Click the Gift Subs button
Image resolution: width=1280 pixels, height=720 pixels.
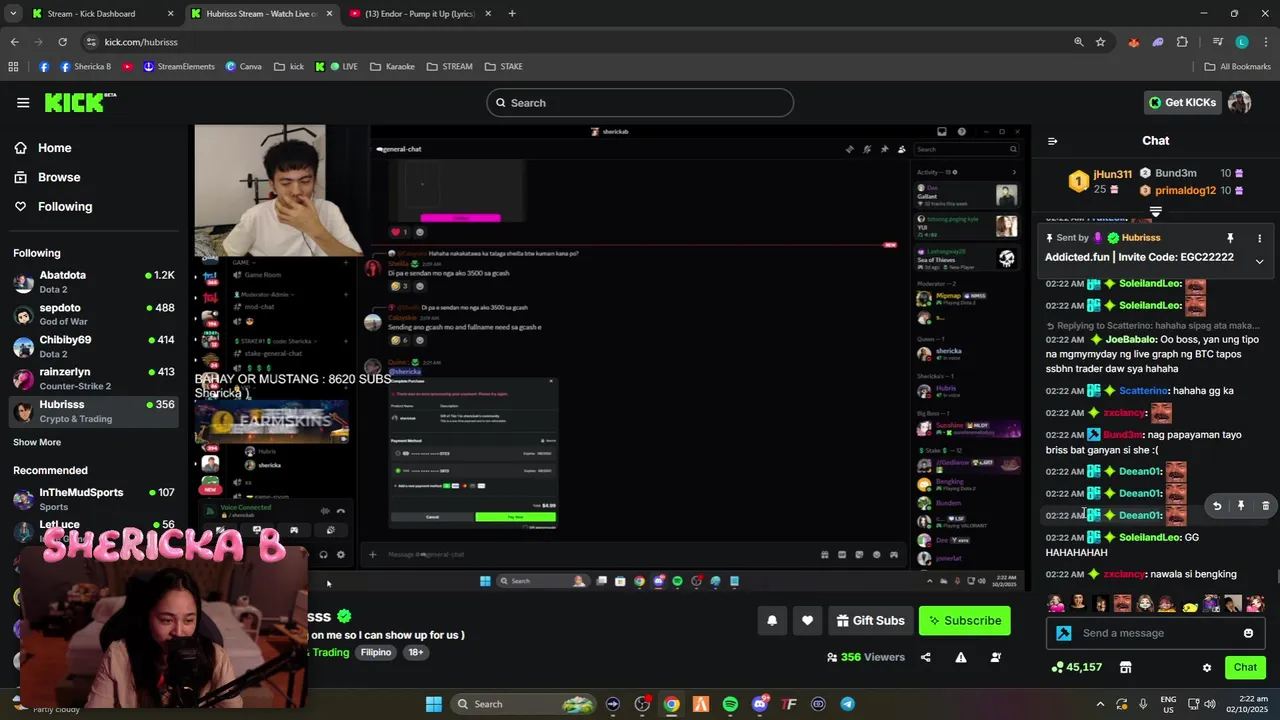tap(870, 621)
